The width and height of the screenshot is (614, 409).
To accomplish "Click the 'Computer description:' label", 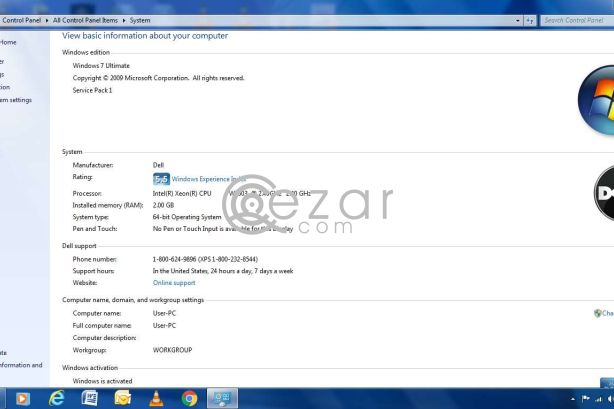I will click(104, 337).
